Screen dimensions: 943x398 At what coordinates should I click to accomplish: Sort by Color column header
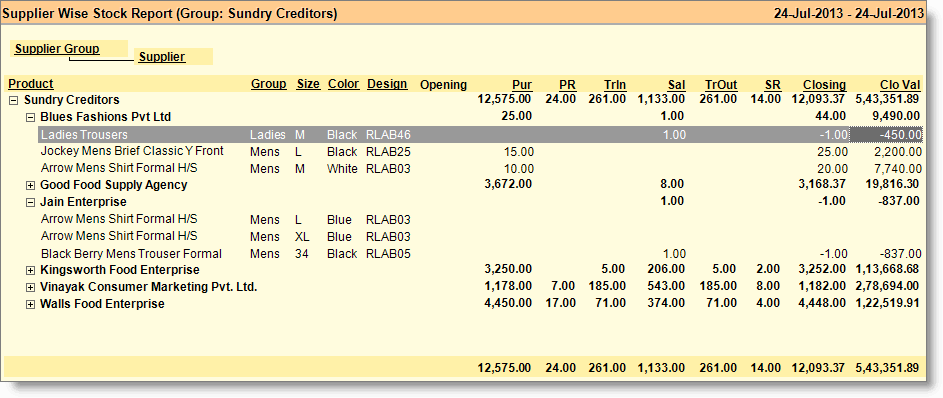(343, 84)
